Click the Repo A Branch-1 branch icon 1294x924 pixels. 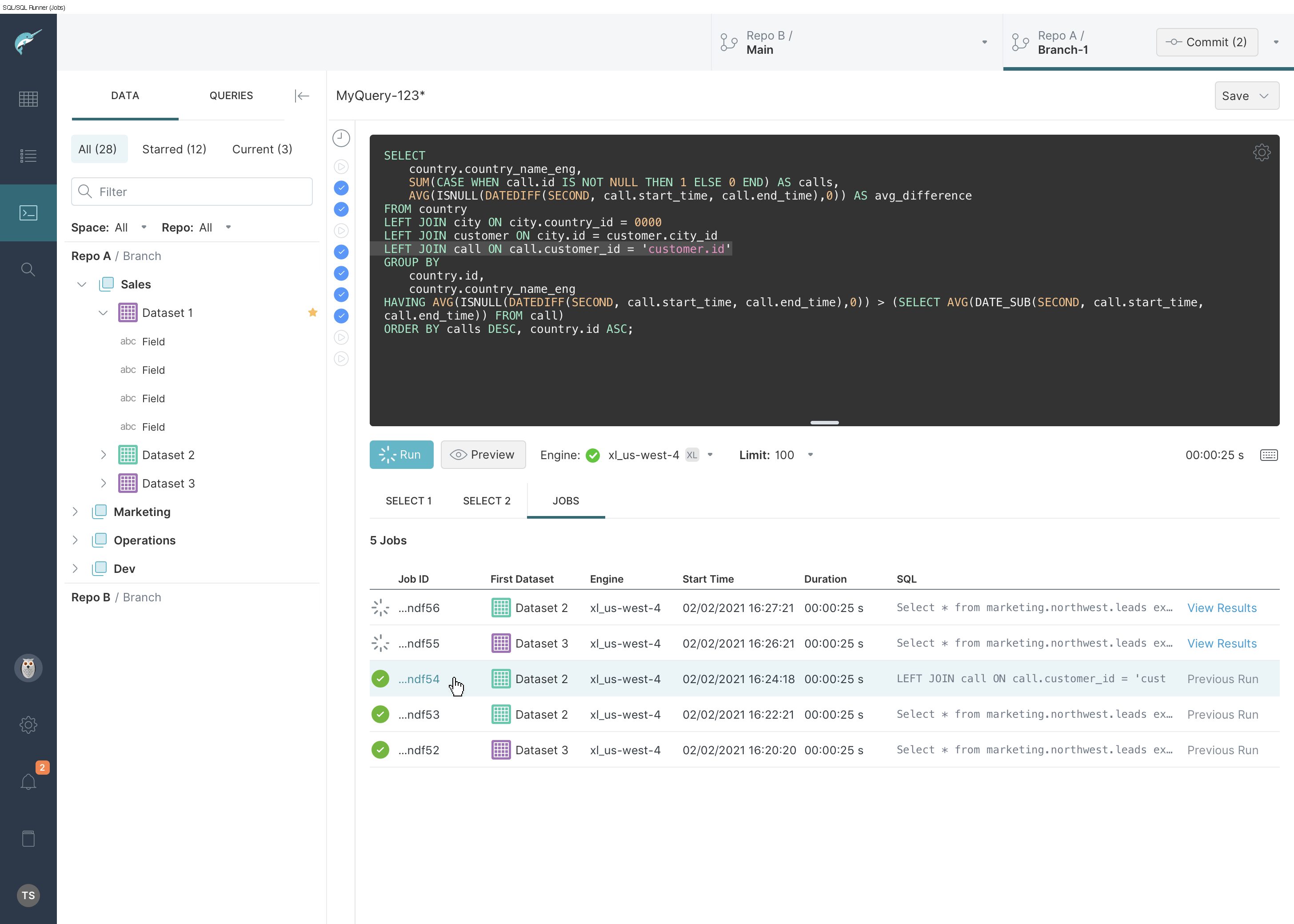click(1020, 42)
